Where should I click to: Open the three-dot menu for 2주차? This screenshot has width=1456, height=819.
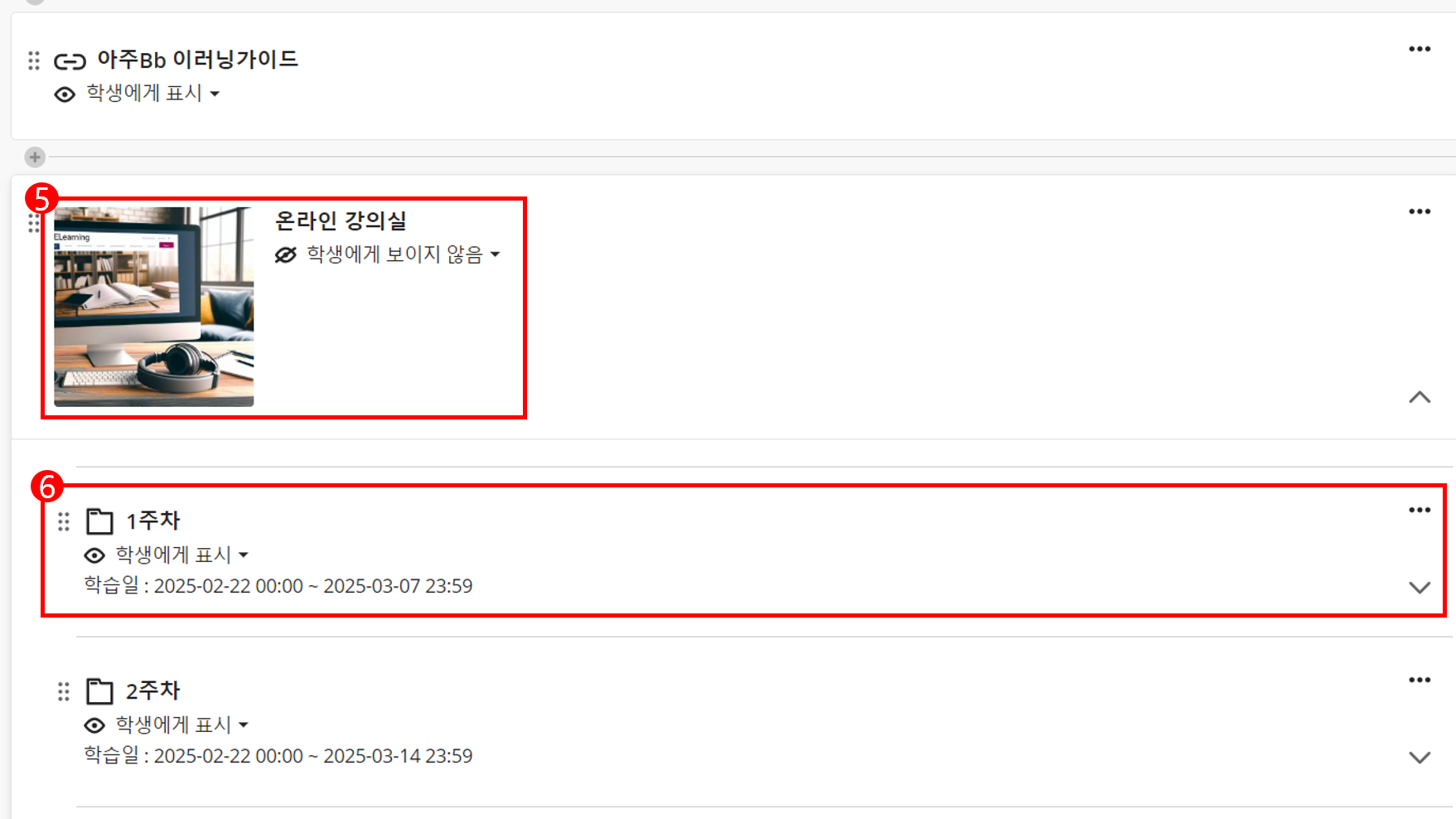pos(1420,680)
